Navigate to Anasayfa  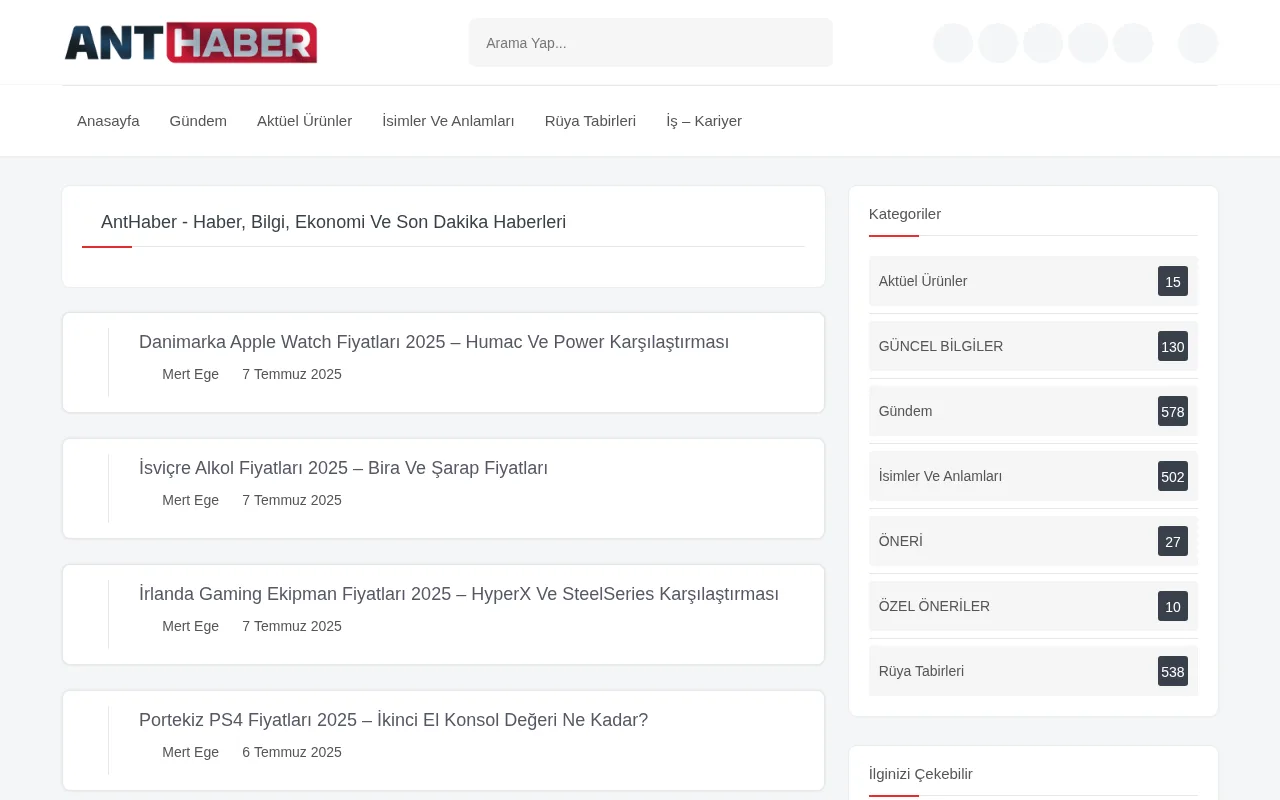108,120
